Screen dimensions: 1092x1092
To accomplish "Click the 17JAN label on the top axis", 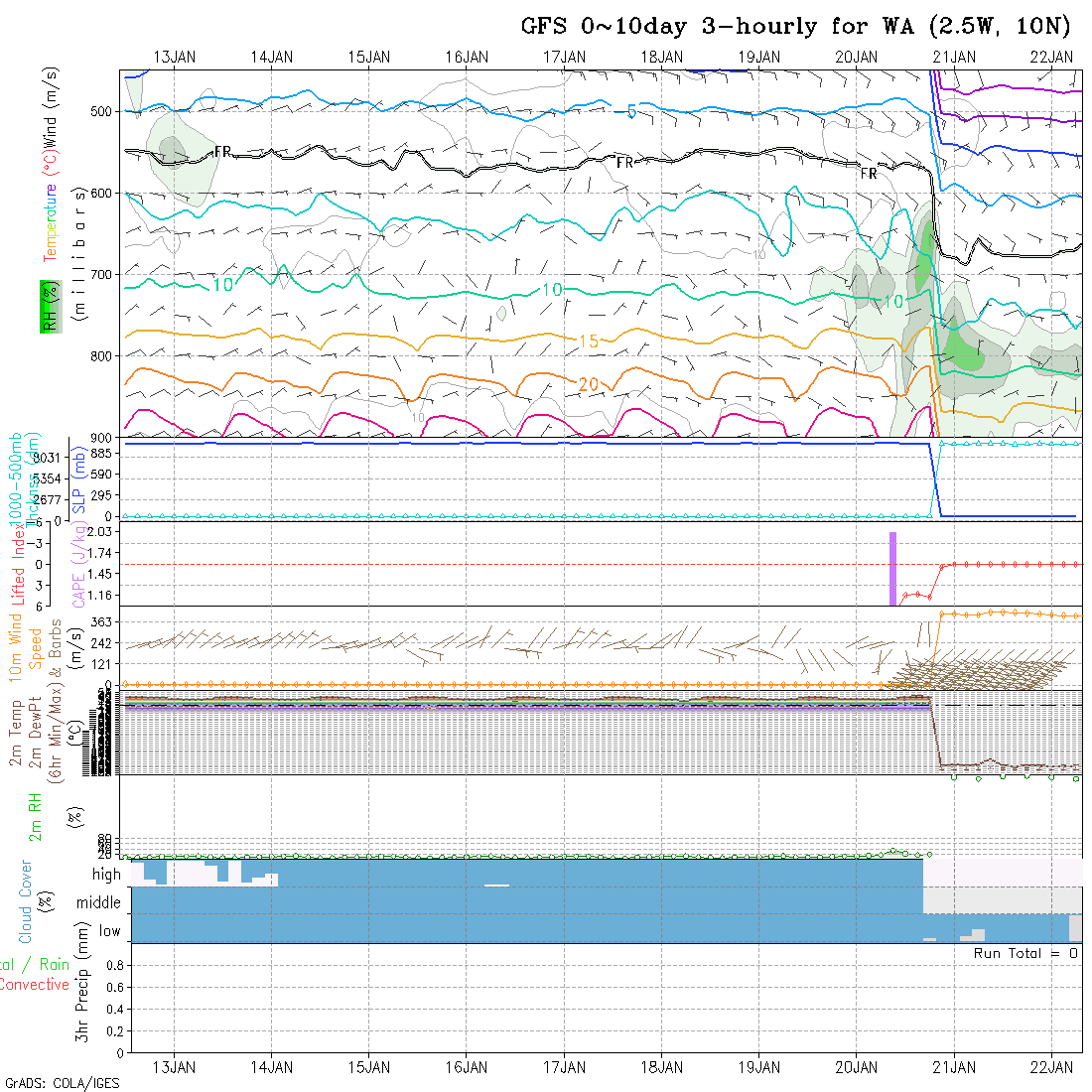I will coord(565,57).
